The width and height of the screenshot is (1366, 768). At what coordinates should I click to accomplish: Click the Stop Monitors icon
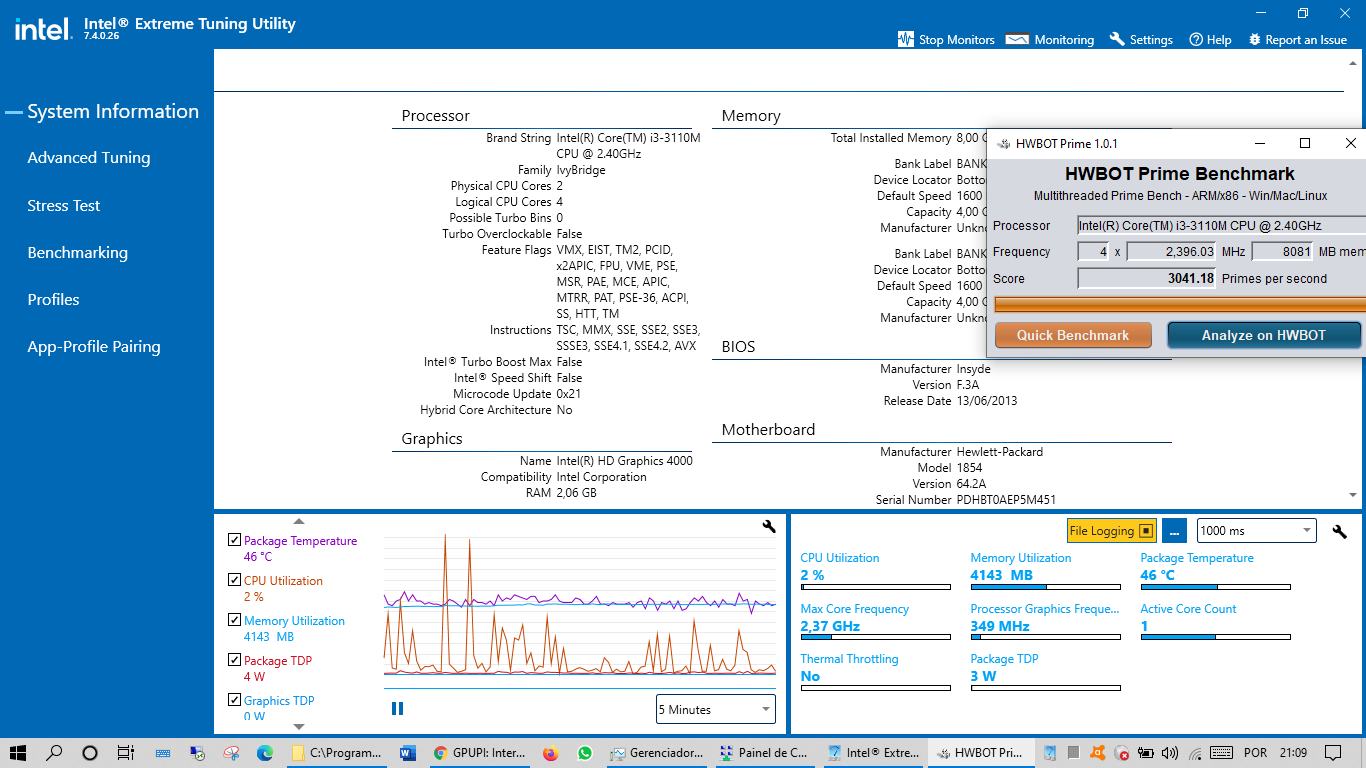pyautogui.click(x=906, y=39)
